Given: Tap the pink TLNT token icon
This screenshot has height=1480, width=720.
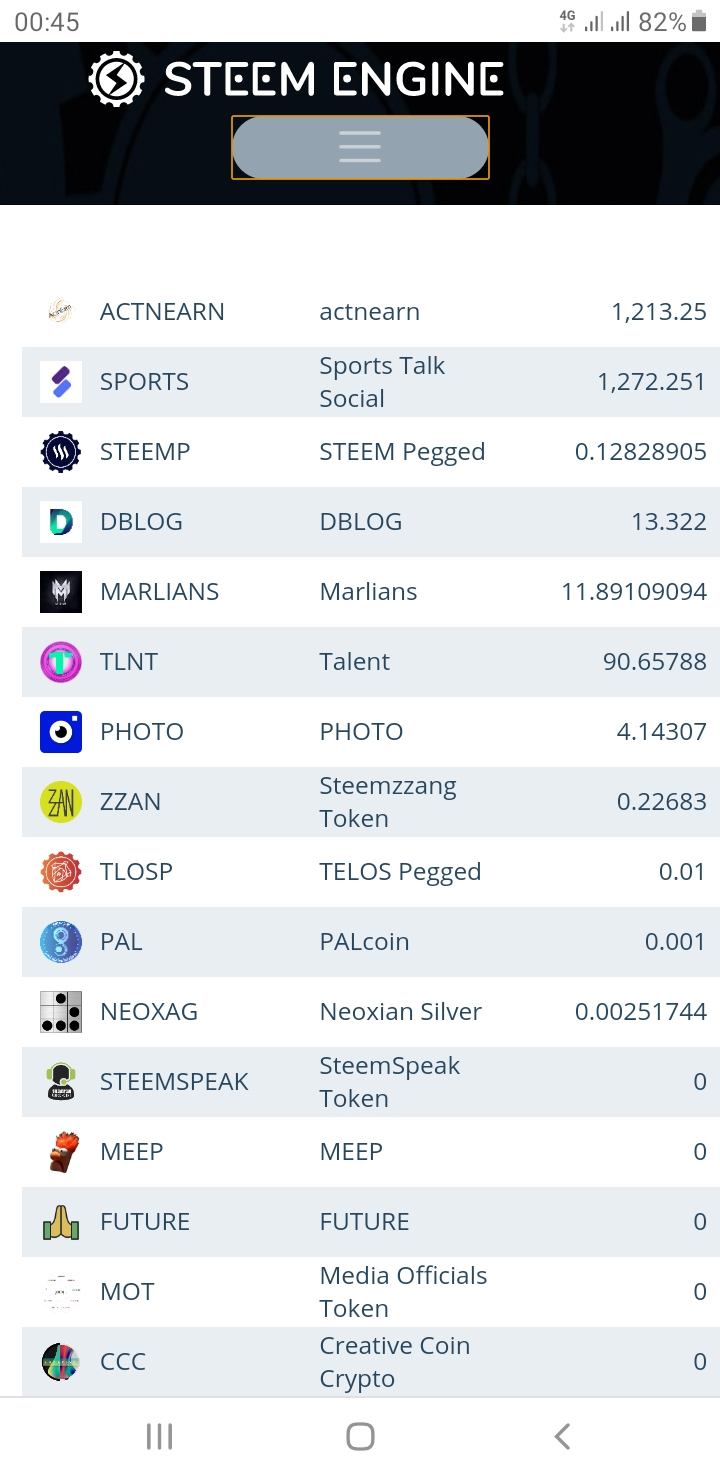Looking at the screenshot, I should [61, 662].
